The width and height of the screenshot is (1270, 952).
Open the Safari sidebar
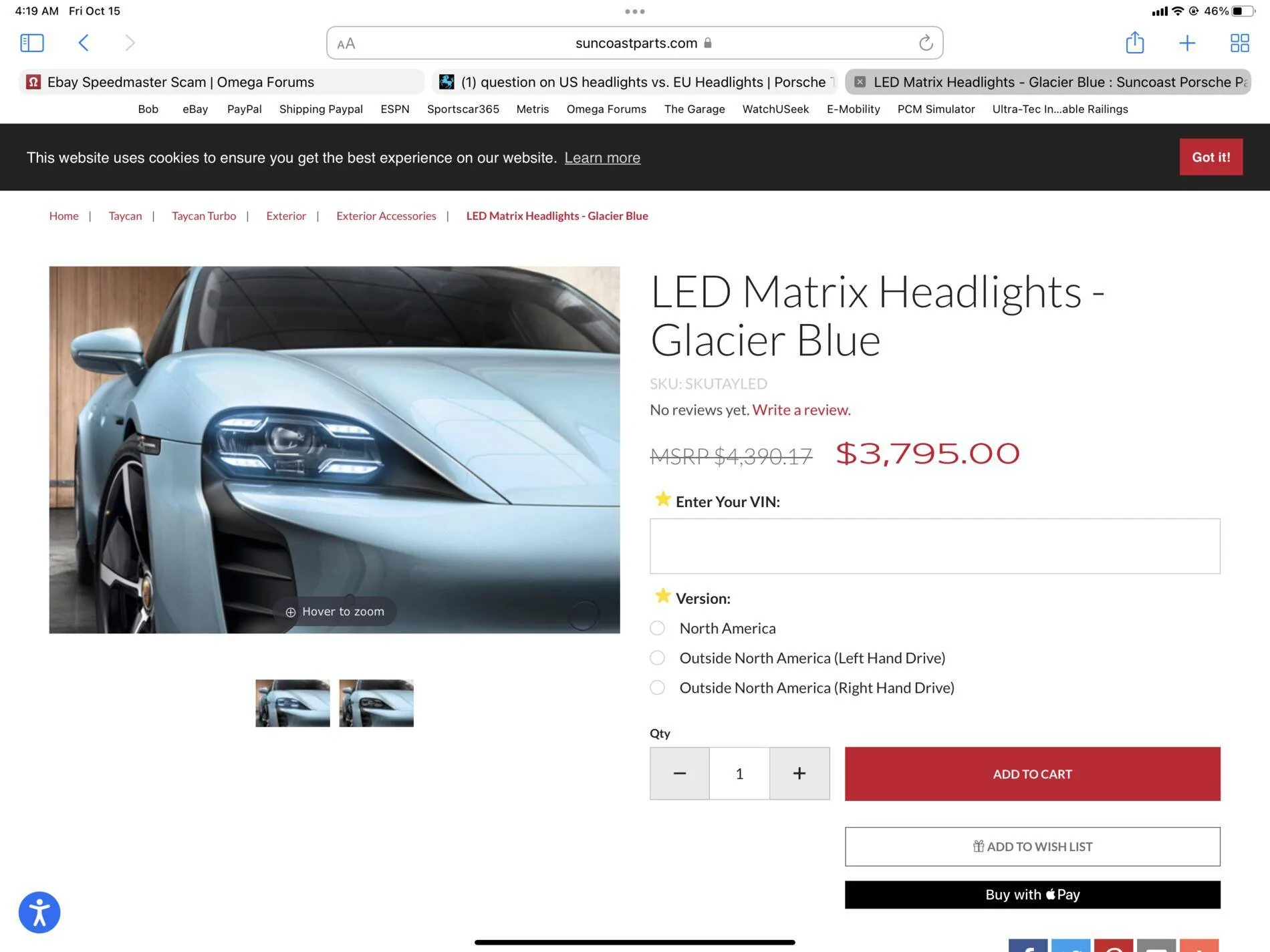(x=32, y=43)
